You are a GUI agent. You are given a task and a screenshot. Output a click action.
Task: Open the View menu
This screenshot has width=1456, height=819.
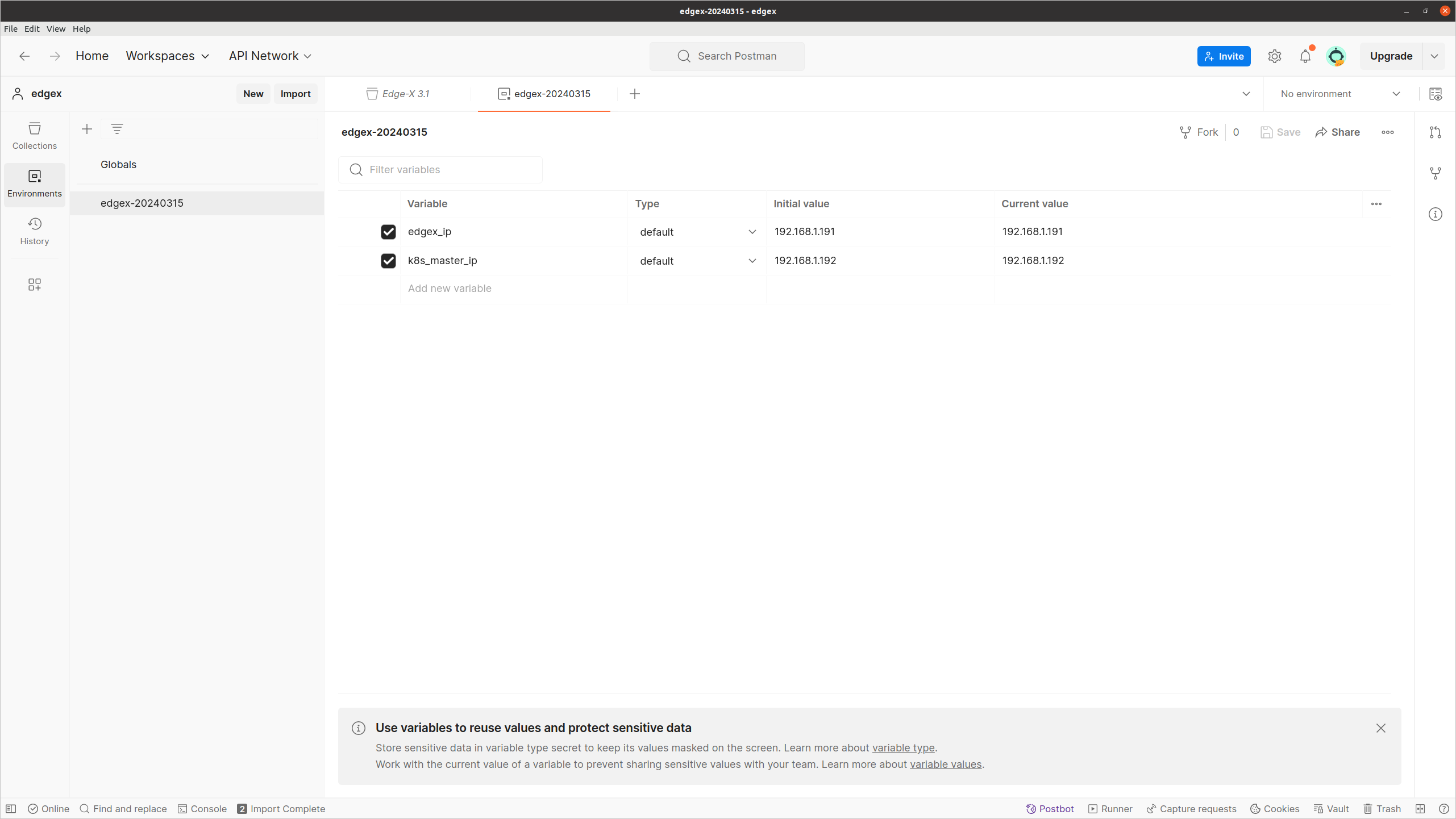point(56,28)
